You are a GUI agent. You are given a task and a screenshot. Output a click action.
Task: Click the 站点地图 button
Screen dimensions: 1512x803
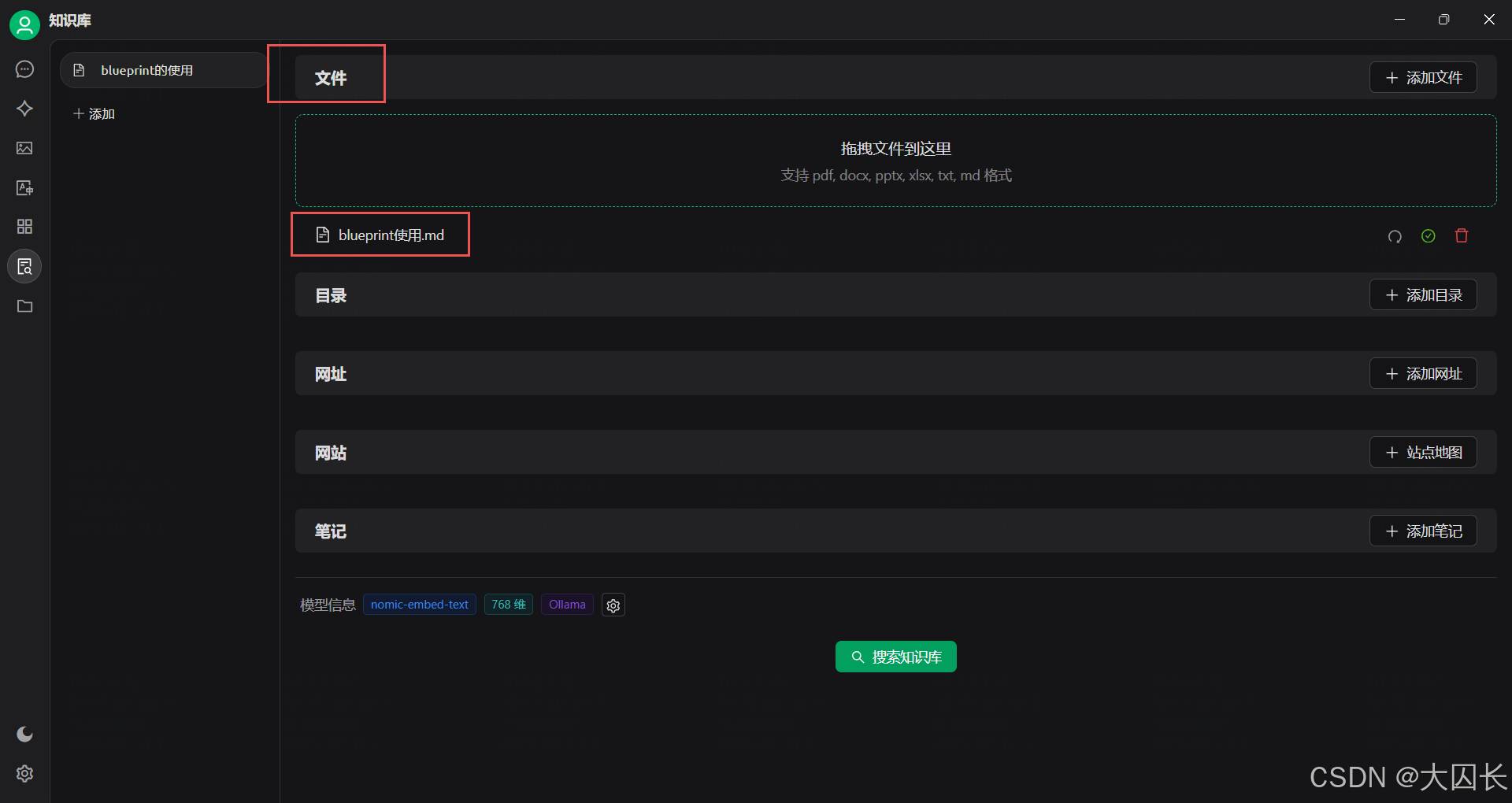click(1423, 453)
